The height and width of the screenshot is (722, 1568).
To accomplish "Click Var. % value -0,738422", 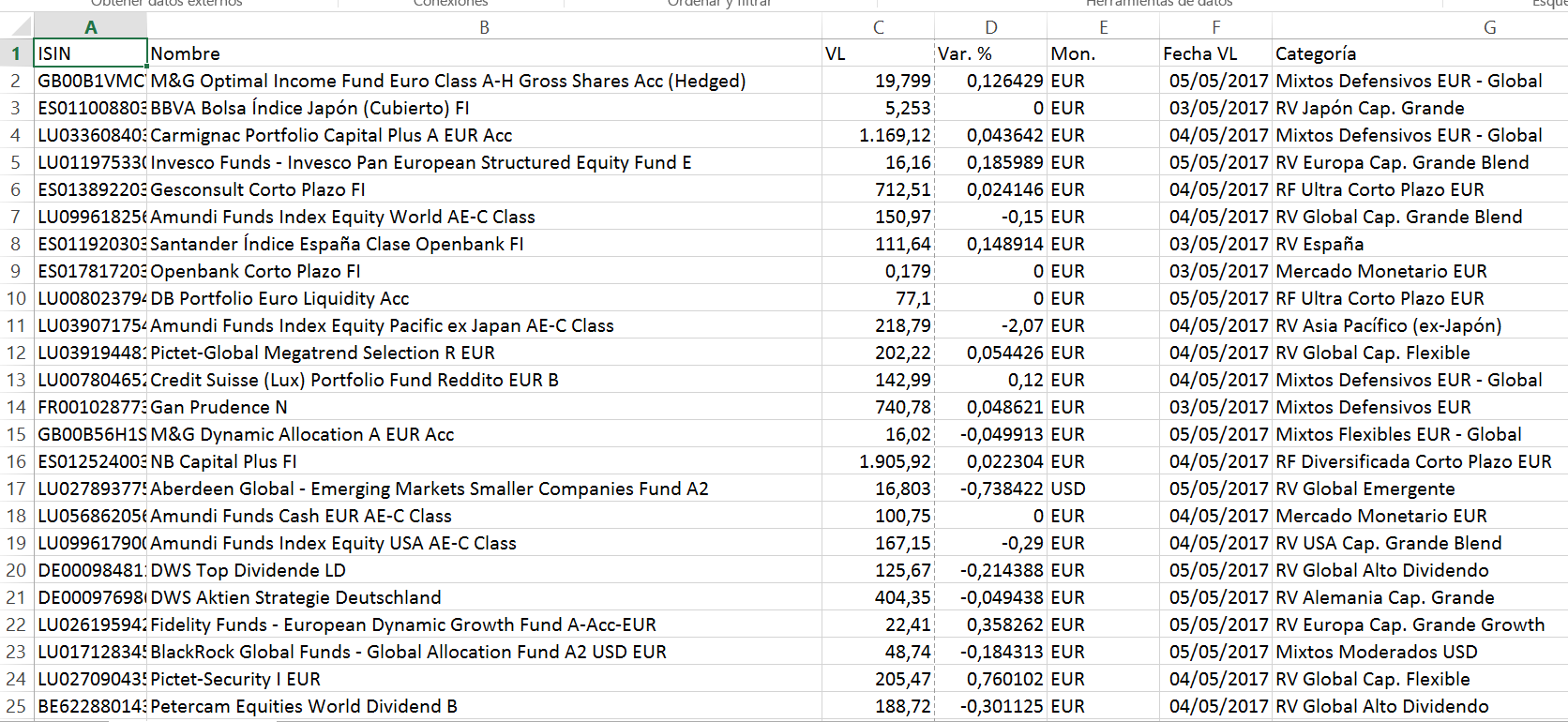I will (x=991, y=489).
